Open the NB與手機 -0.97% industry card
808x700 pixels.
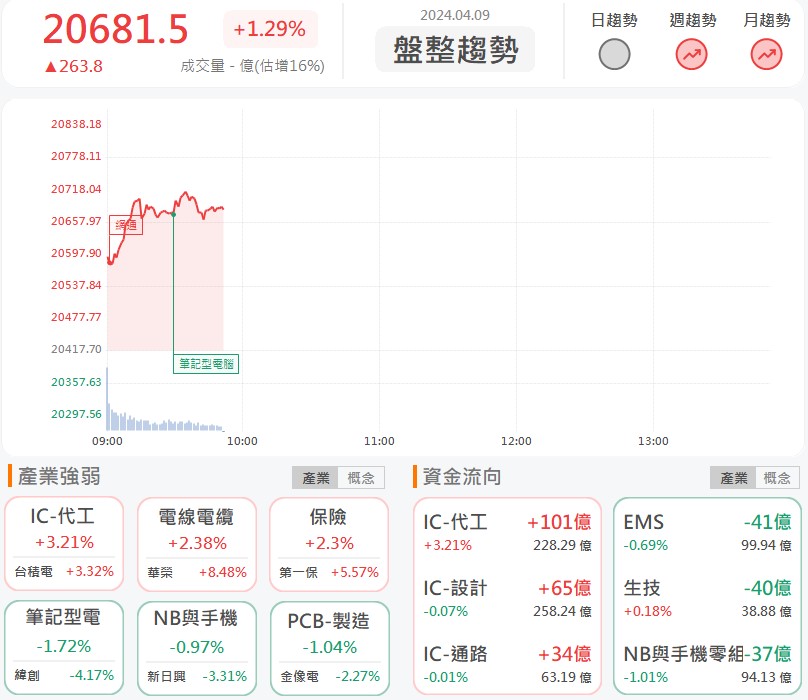197,647
